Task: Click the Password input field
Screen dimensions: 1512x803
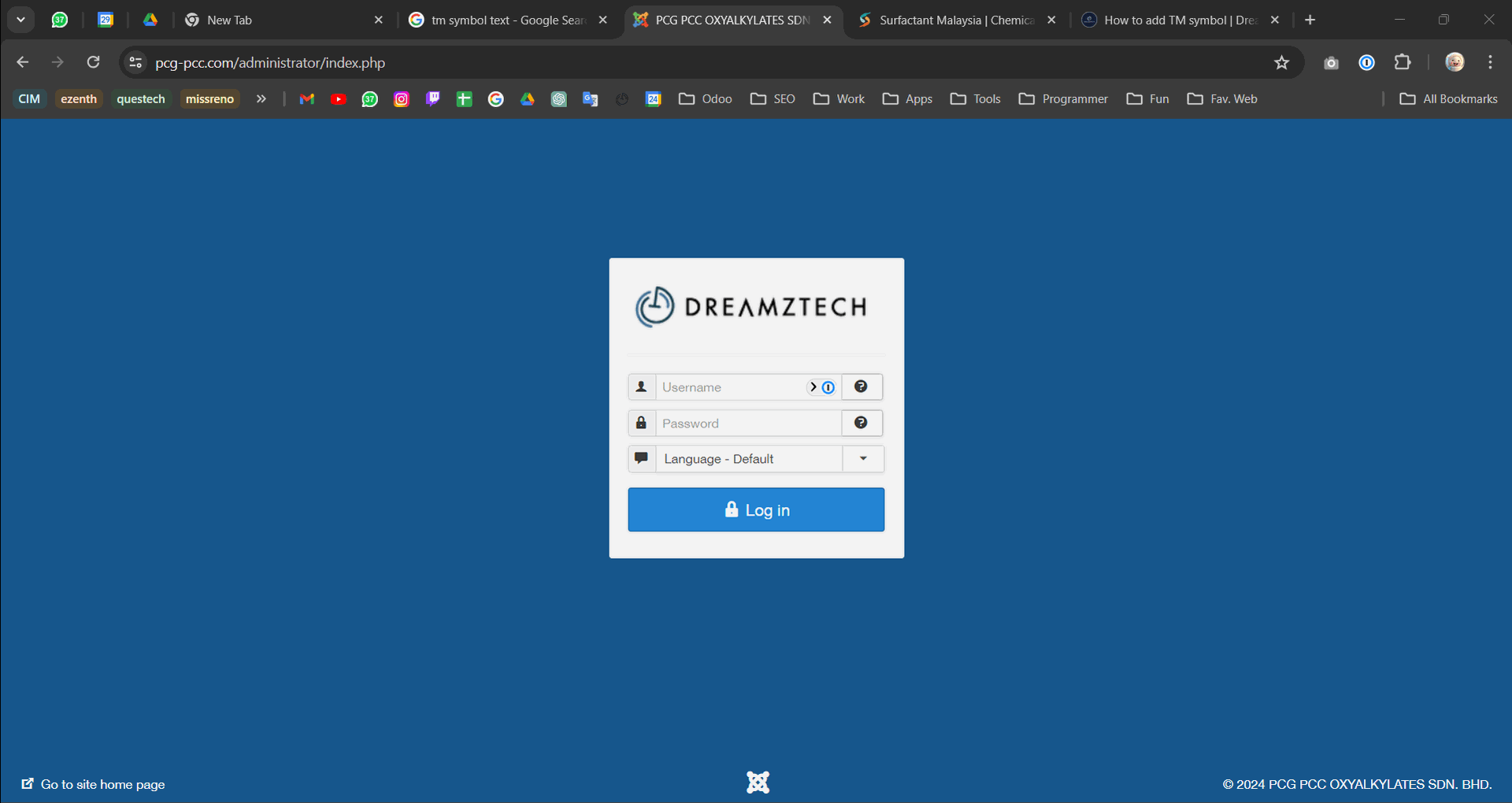Action: (748, 424)
